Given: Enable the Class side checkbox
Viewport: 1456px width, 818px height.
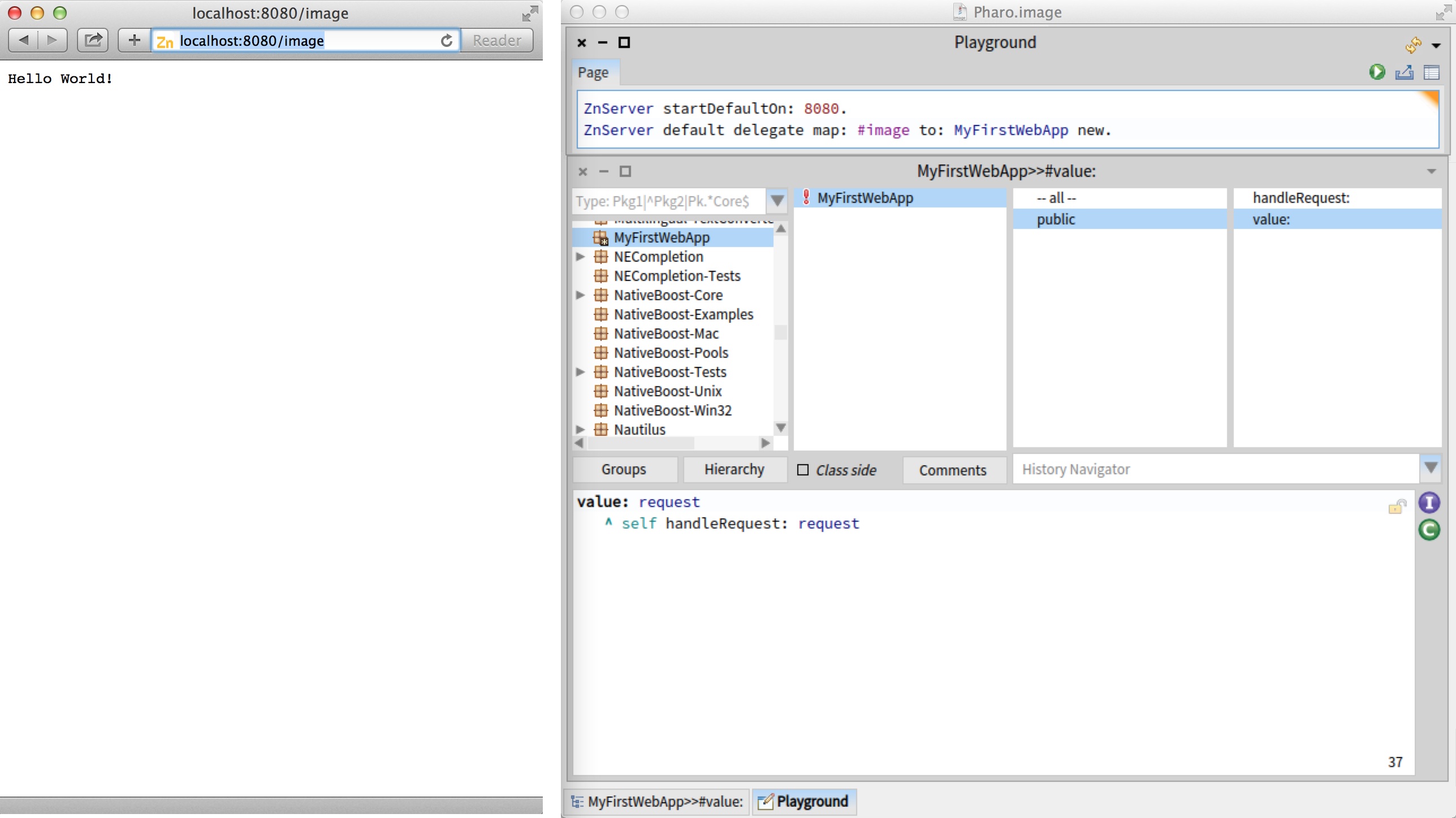Looking at the screenshot, I should tap(802, 470).
